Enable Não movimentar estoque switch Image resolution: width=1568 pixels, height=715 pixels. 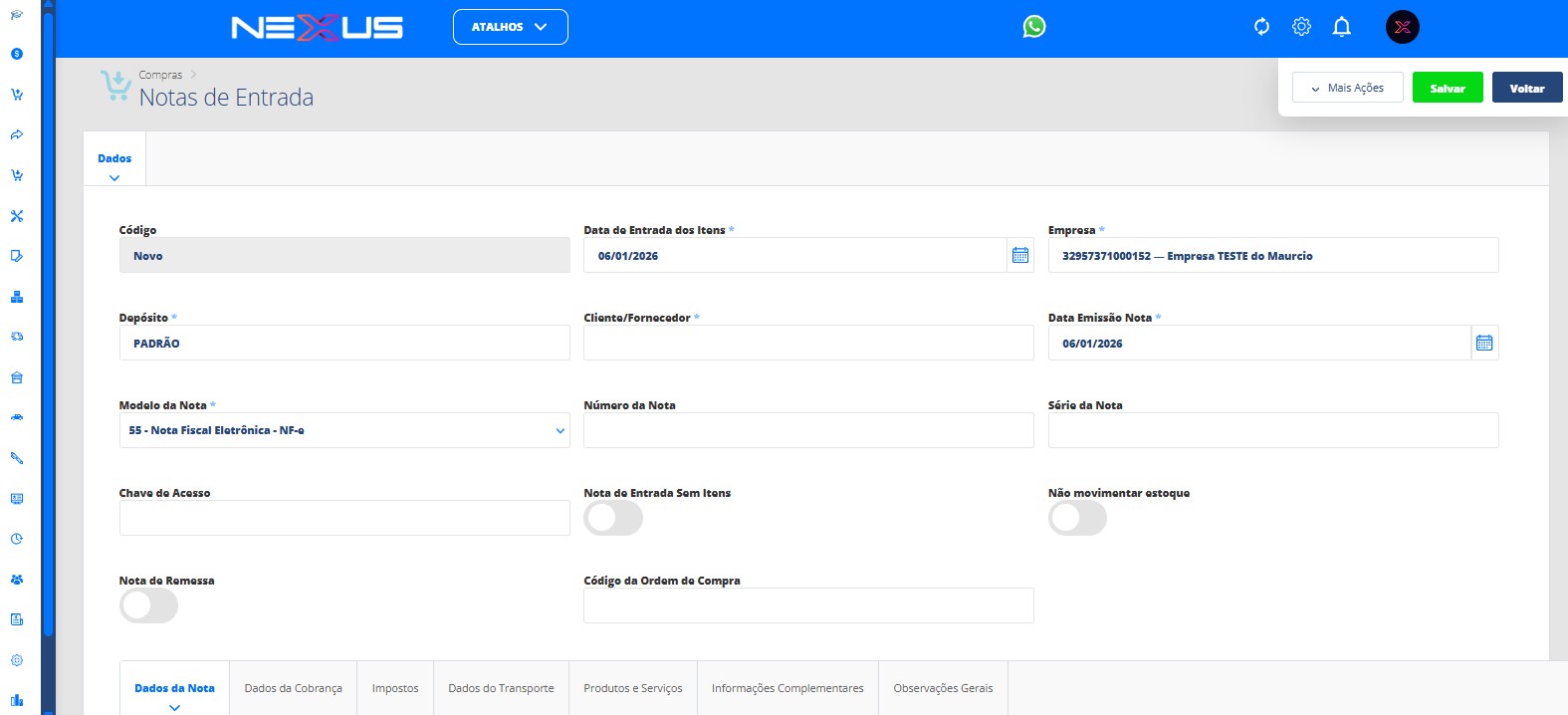point(1077,519)
